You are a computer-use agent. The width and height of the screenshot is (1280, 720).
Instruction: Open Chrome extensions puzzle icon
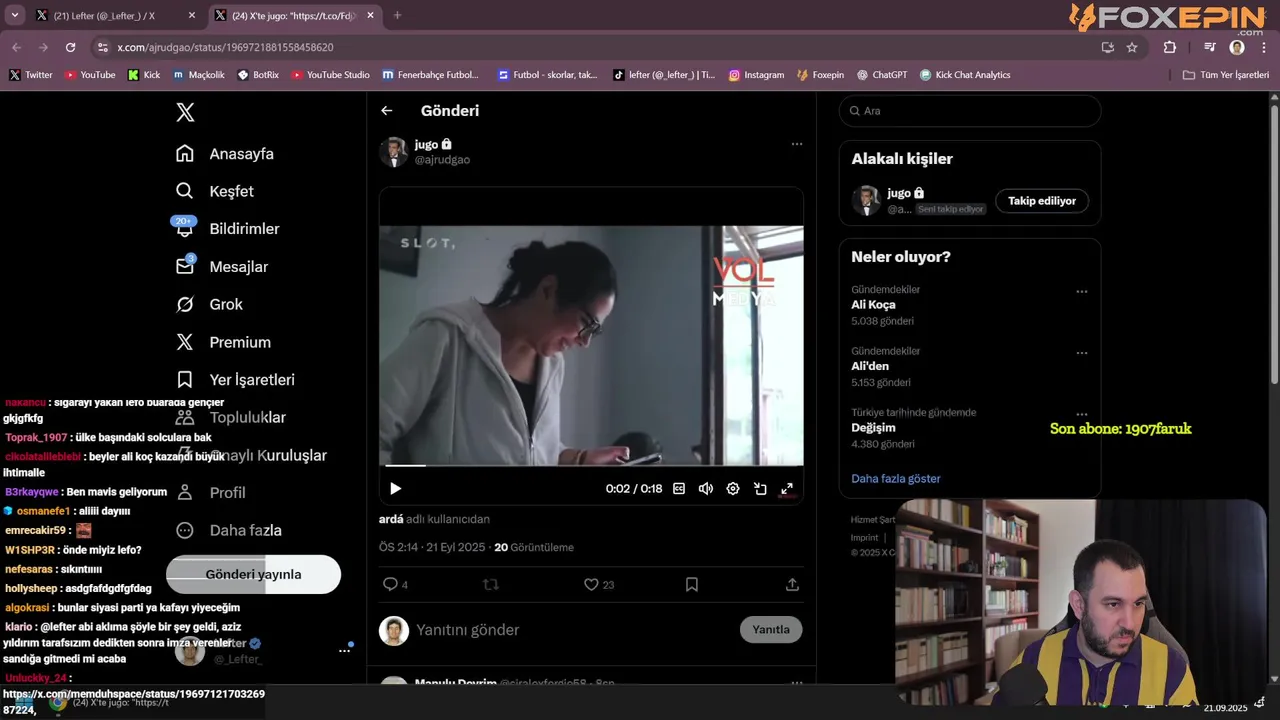(1170, 47)
